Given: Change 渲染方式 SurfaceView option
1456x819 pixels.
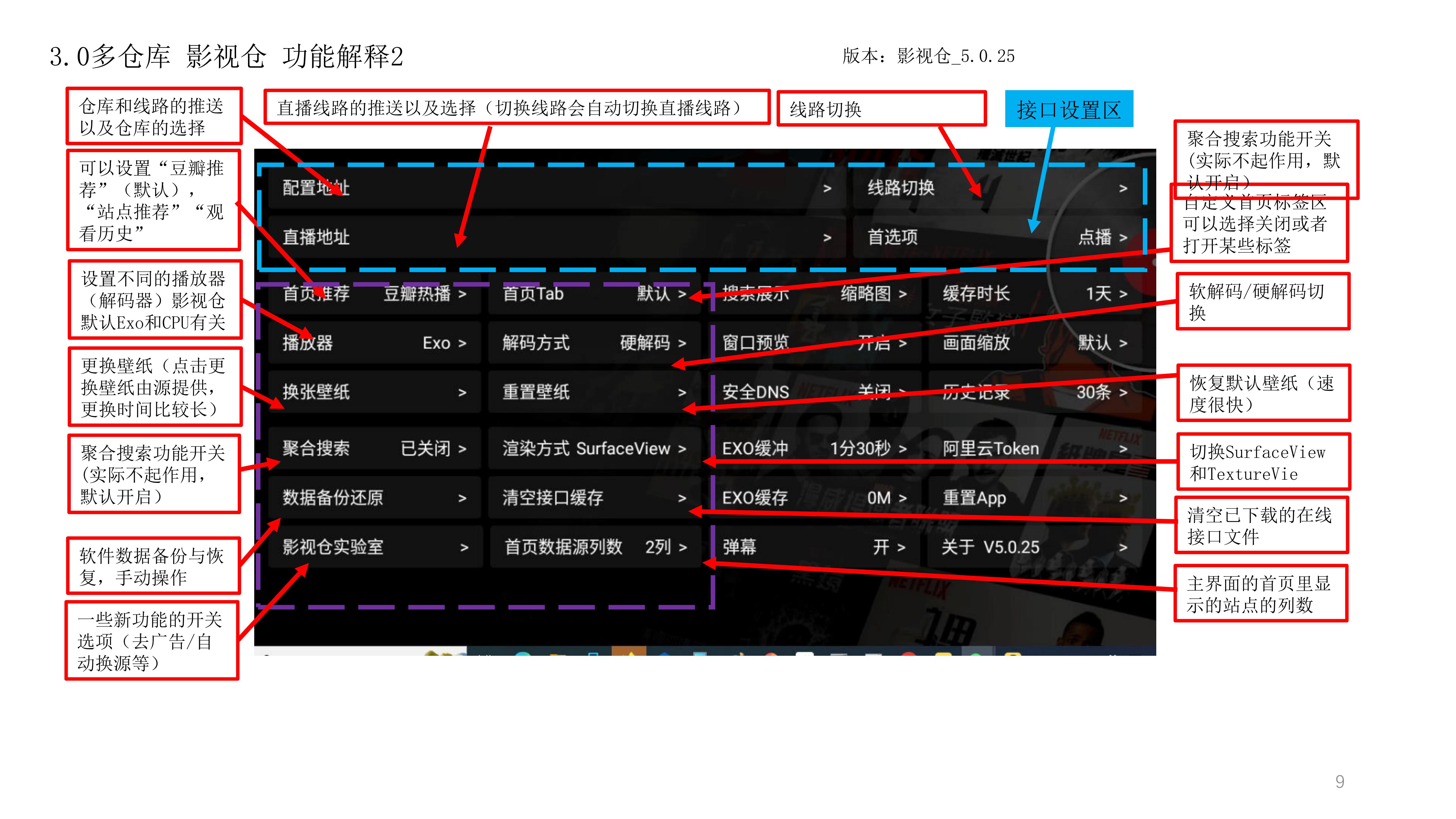Looking at the screenshot, I should (x=594, y=449).
